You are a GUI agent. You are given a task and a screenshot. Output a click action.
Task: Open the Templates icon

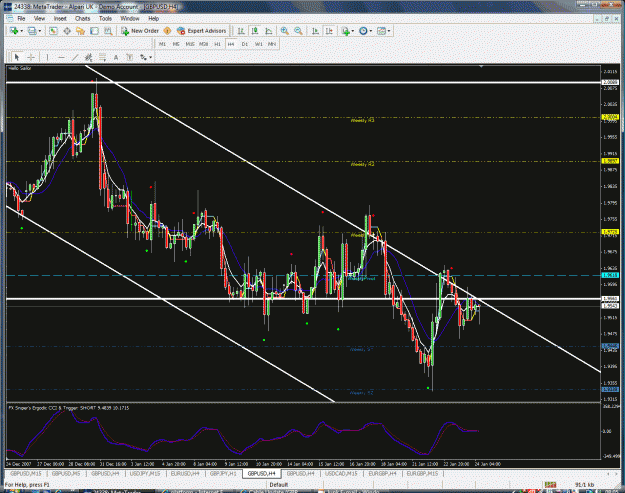point(381,31)
